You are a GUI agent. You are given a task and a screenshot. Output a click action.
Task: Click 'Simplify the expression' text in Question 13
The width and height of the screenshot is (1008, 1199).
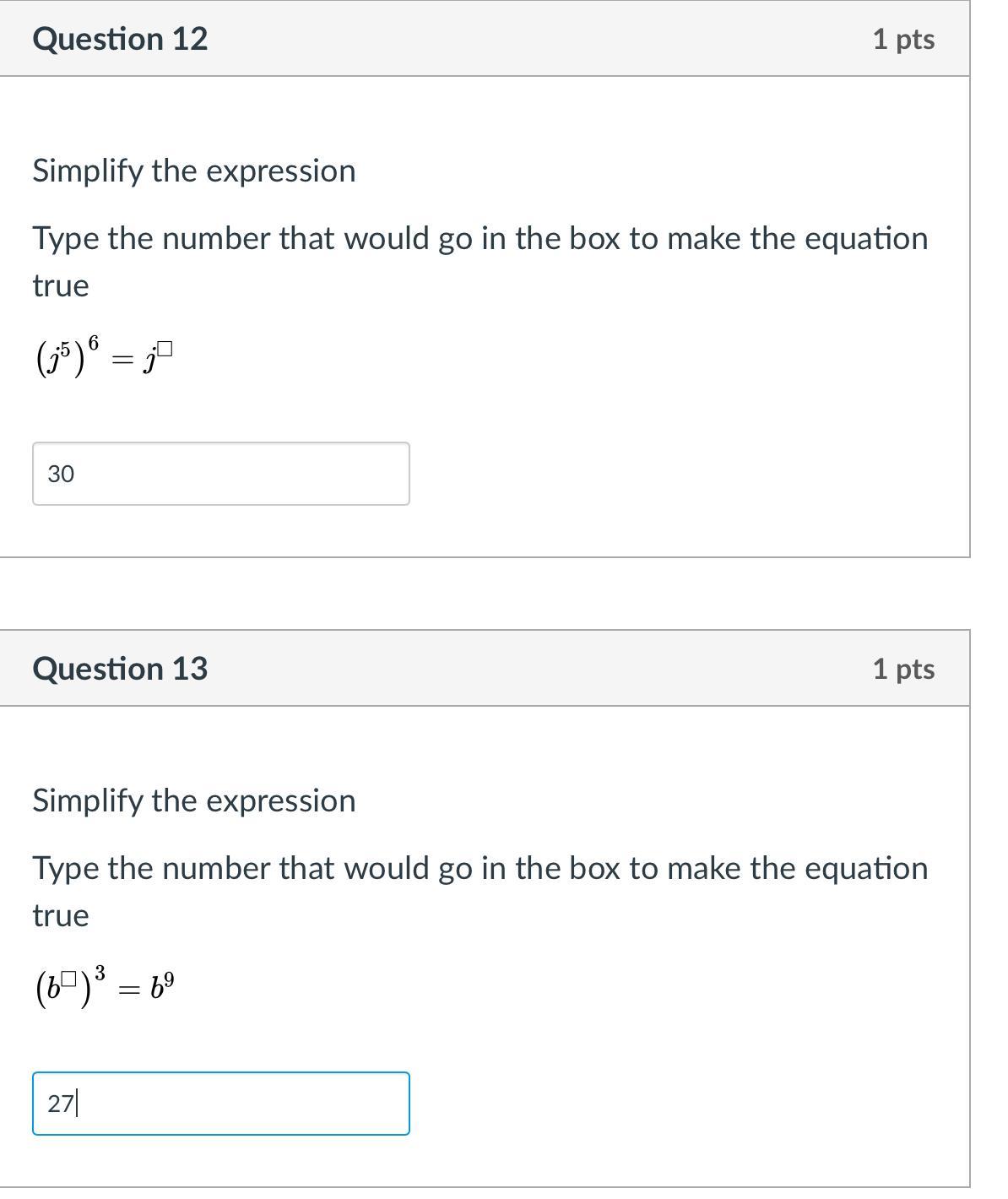pos(194,800)
